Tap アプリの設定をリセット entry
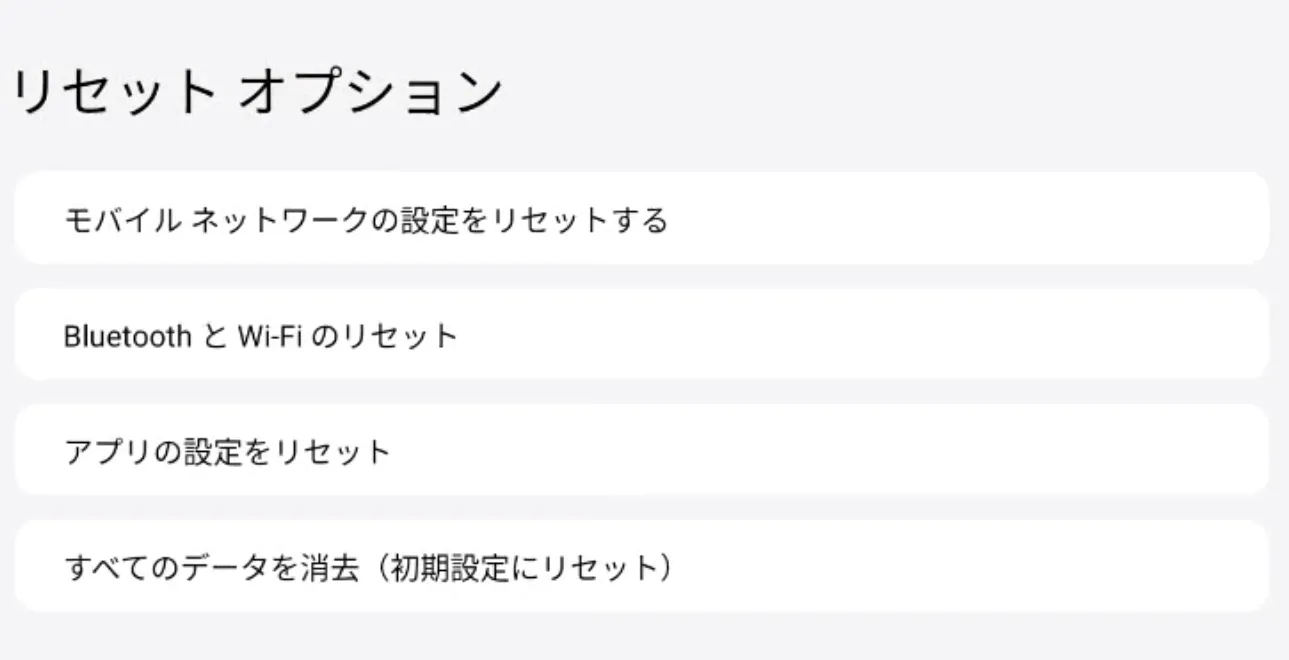The width and height of the screenshot is (1289, 660). [227, 452]
